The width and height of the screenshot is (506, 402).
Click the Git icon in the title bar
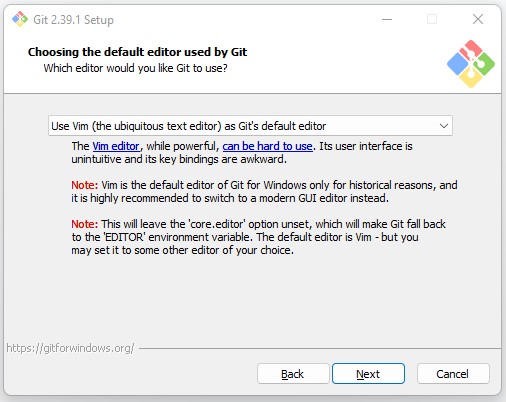pos(20,19)
